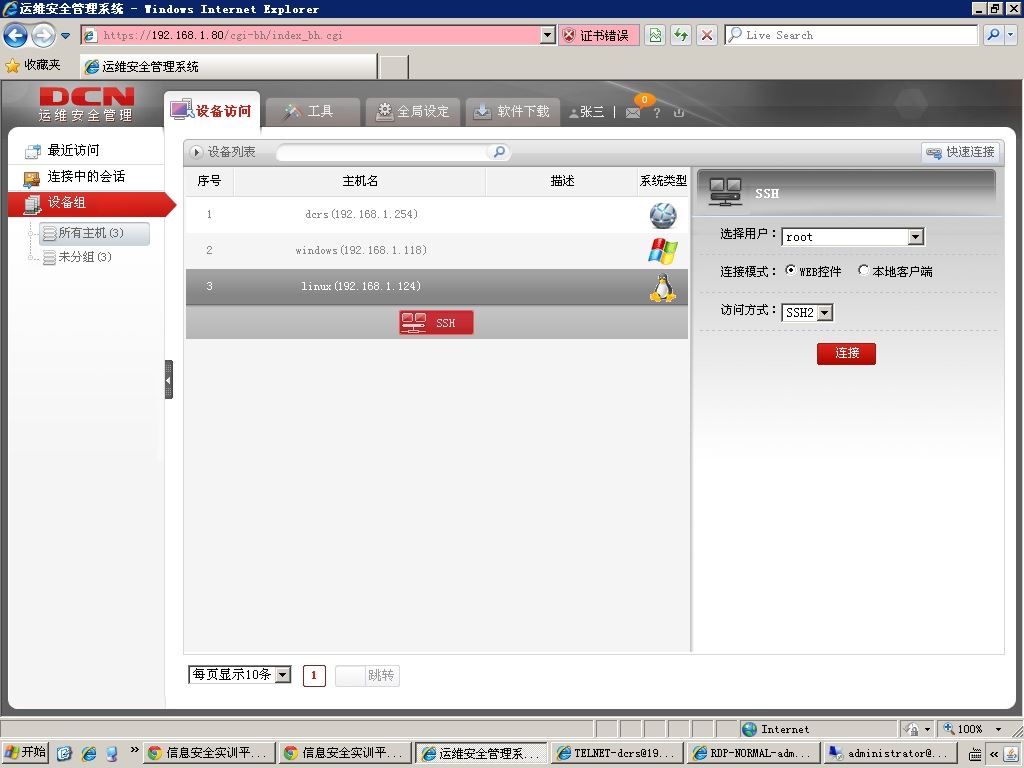
Task: Click the network device globe icon
Action: 663,215
